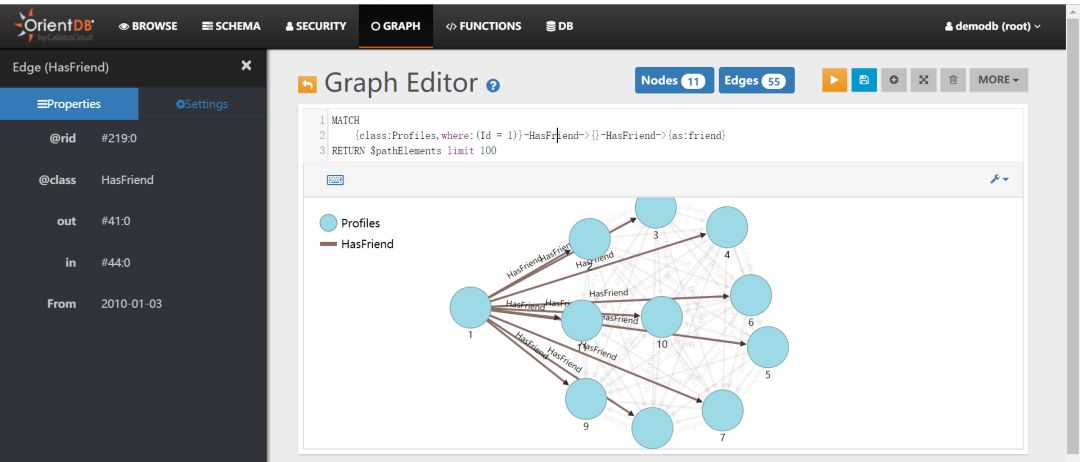
Task: Click the orange back arrow icon
Action: (308, 86)
